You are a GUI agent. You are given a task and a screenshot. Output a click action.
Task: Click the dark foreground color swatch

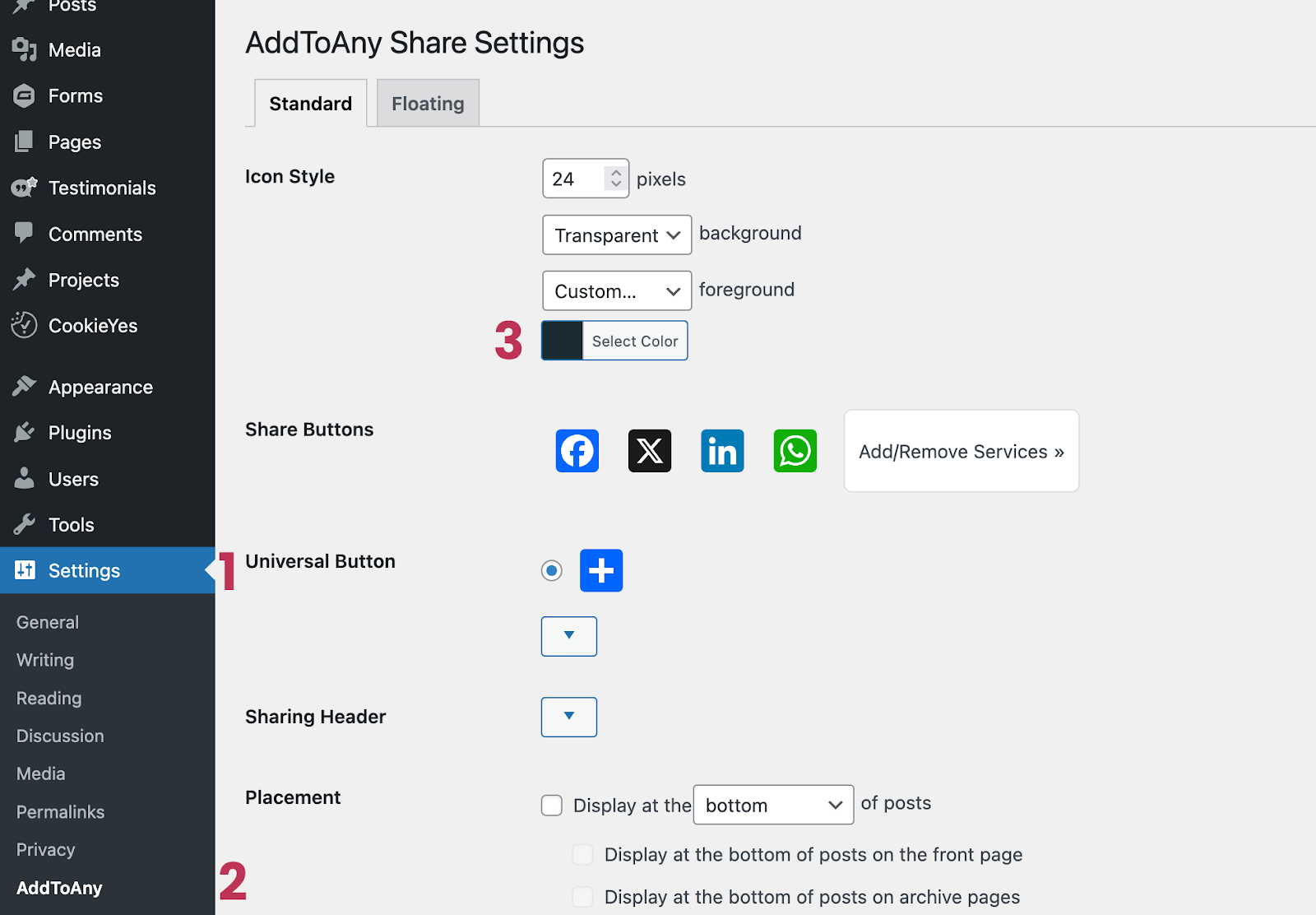[x=563, y=341]
